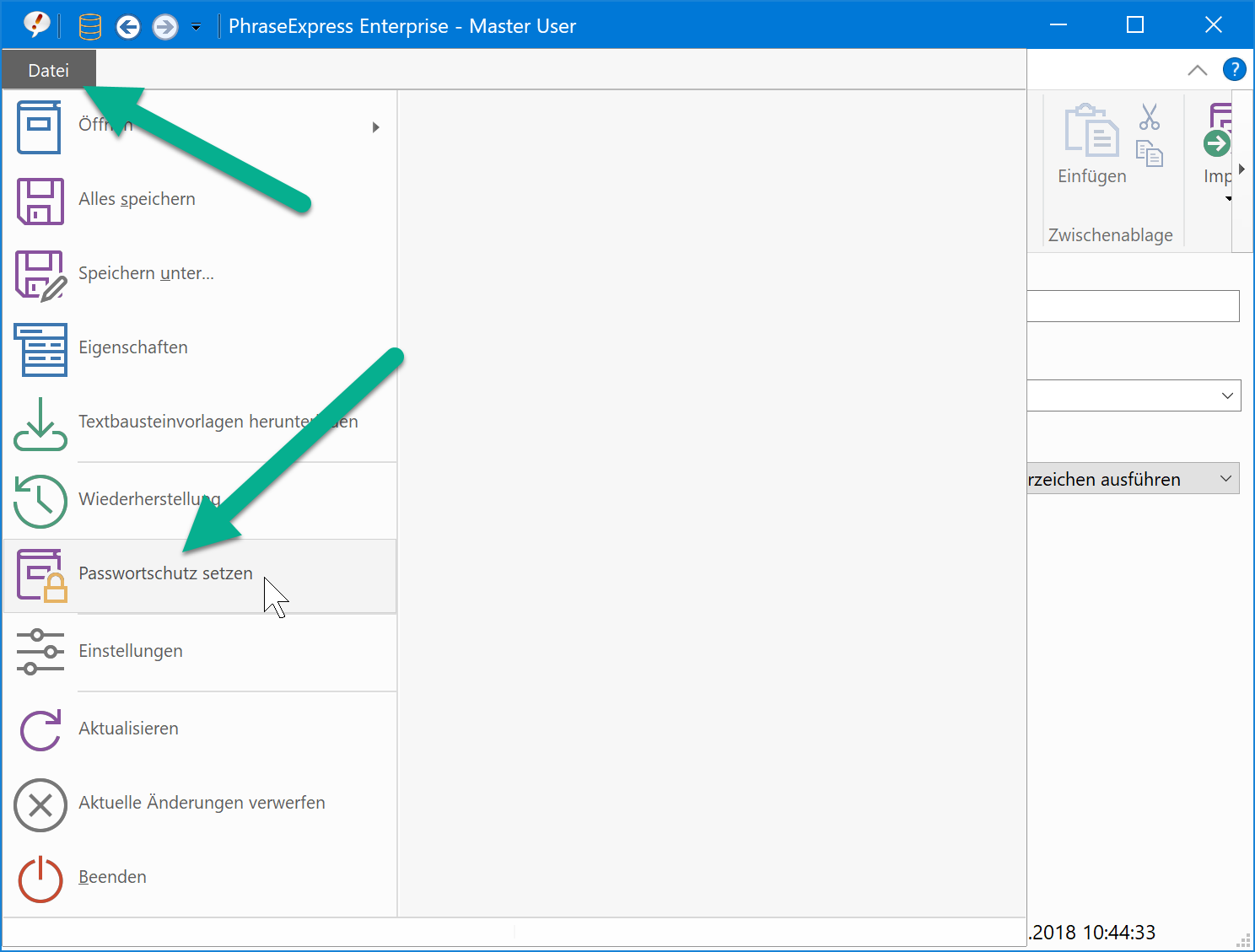Viewport: 1255px width, 952px height.
Task: Select Textbausteinvorlagen herunterladen entry
Action: click(x=200, y=422)
